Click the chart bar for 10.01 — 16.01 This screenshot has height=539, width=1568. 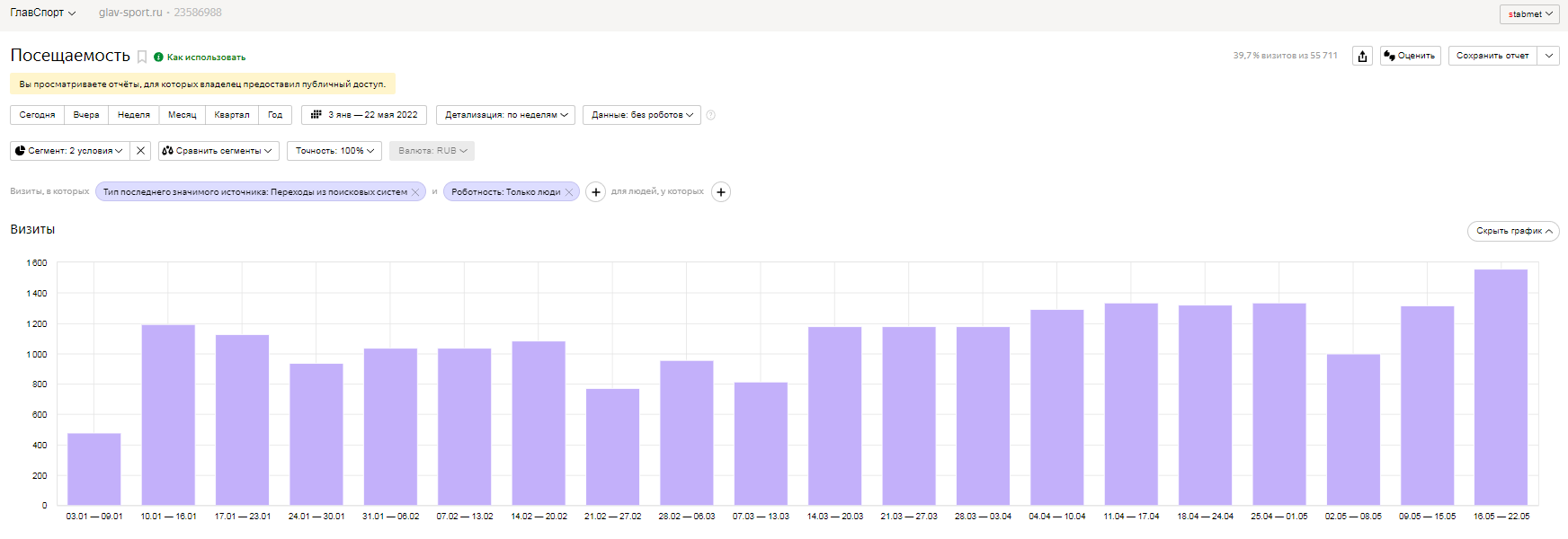(168, 415)
